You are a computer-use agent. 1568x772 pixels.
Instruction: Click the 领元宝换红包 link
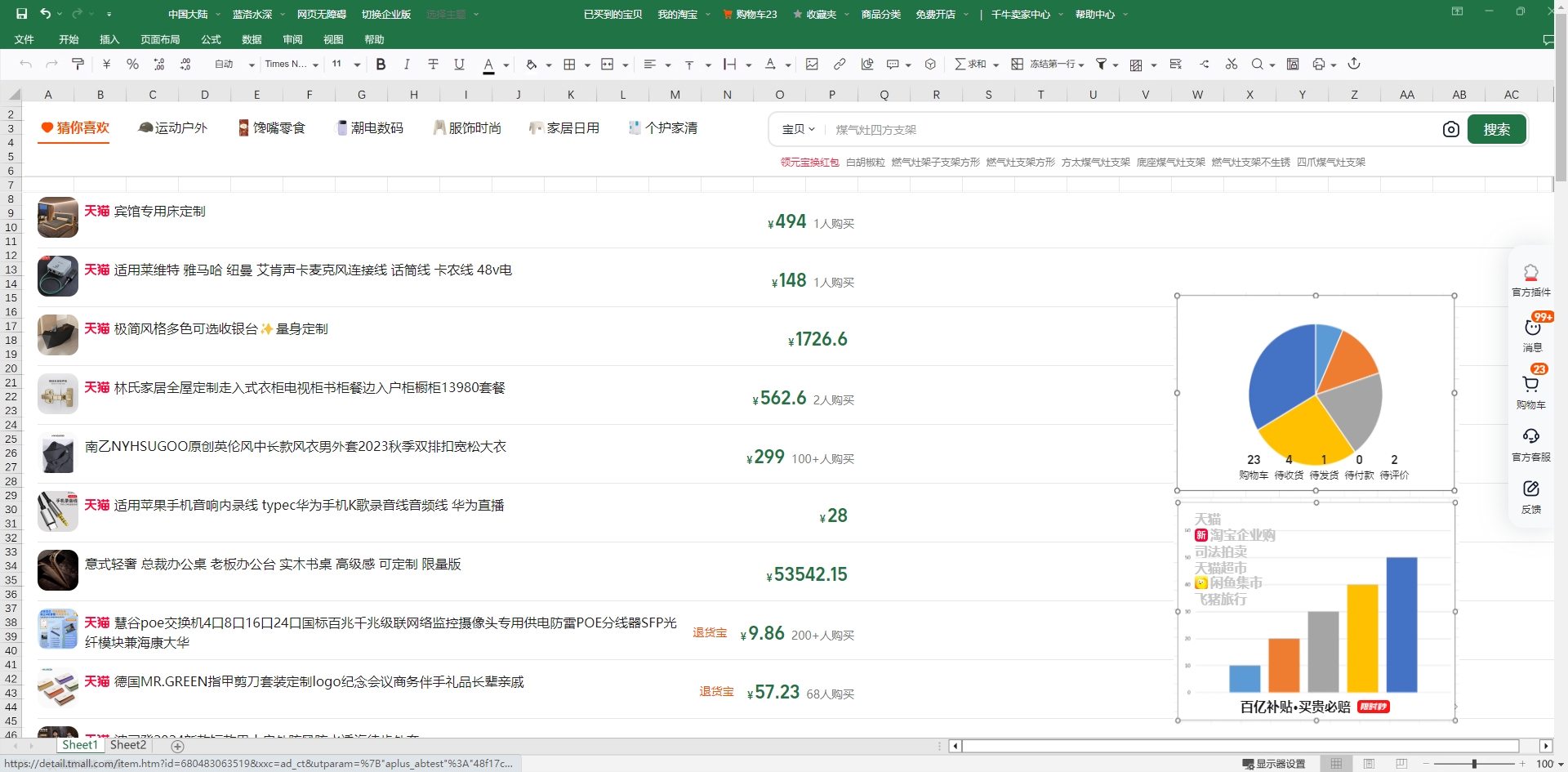coord(809,162)
